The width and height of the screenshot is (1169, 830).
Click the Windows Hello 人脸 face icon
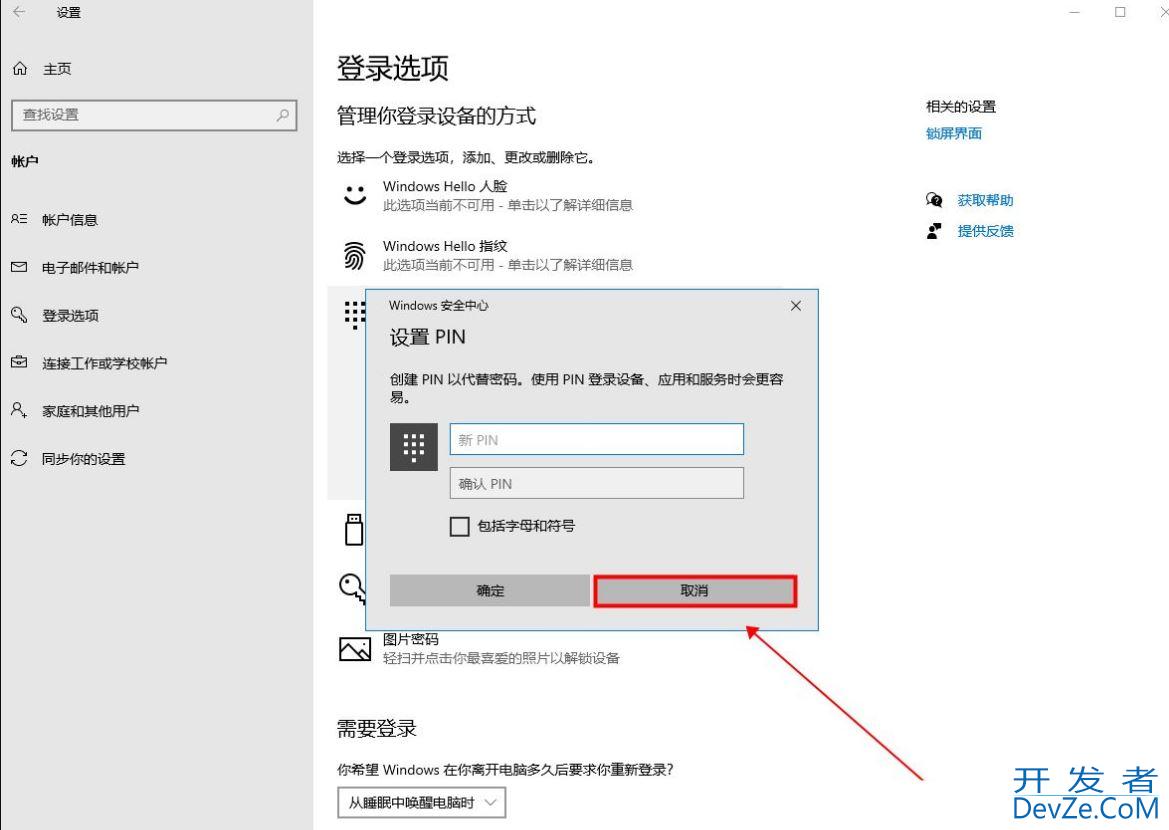(354, 195)
